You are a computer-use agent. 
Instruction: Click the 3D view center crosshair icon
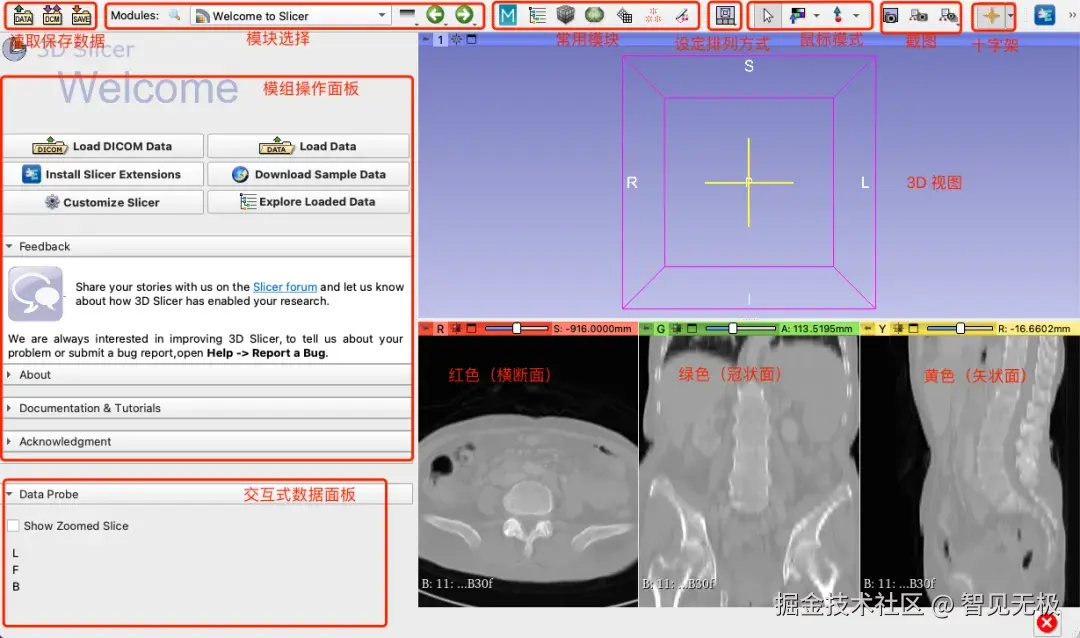(457, 39)
